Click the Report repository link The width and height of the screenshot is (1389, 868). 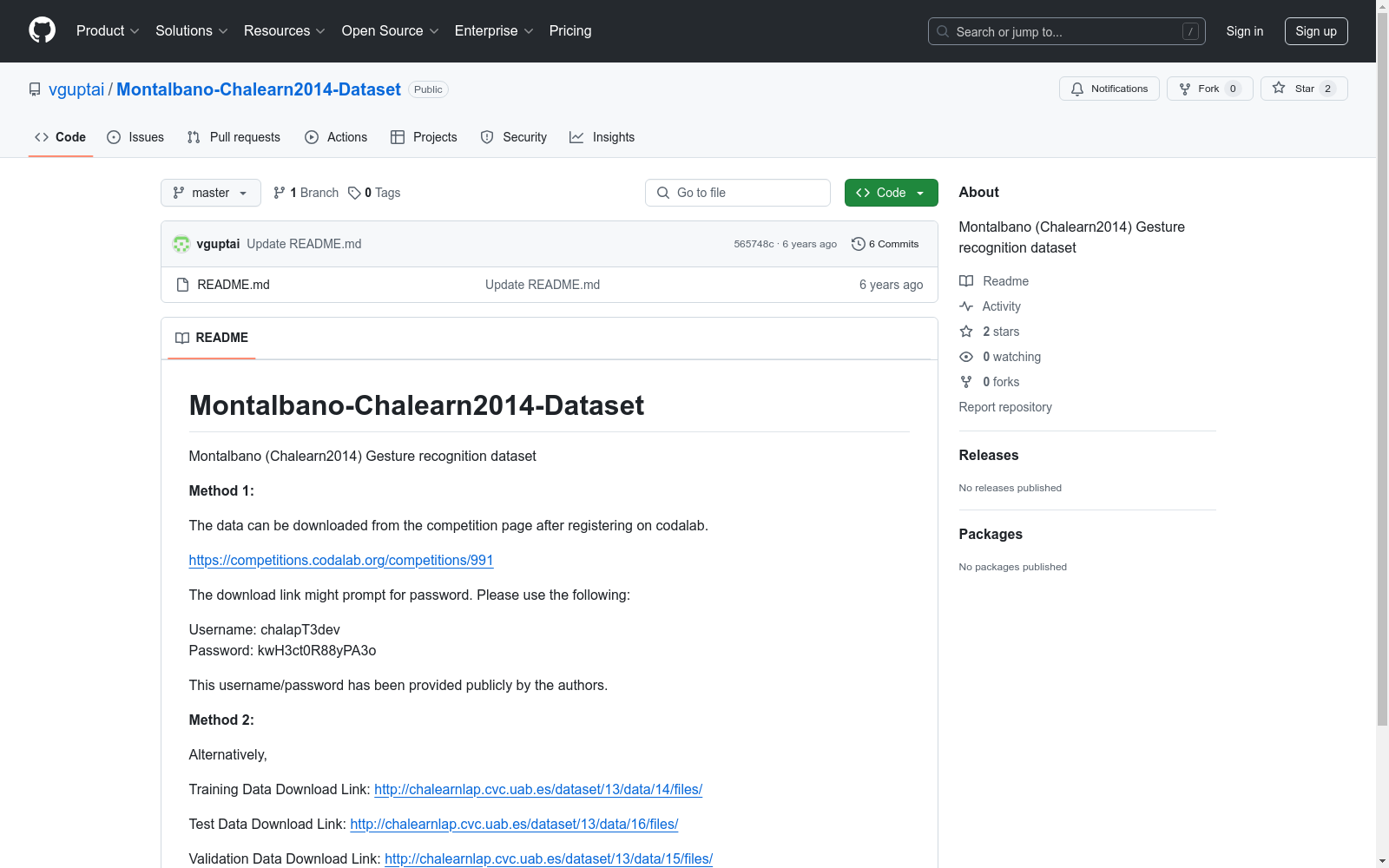(1005, 407)
